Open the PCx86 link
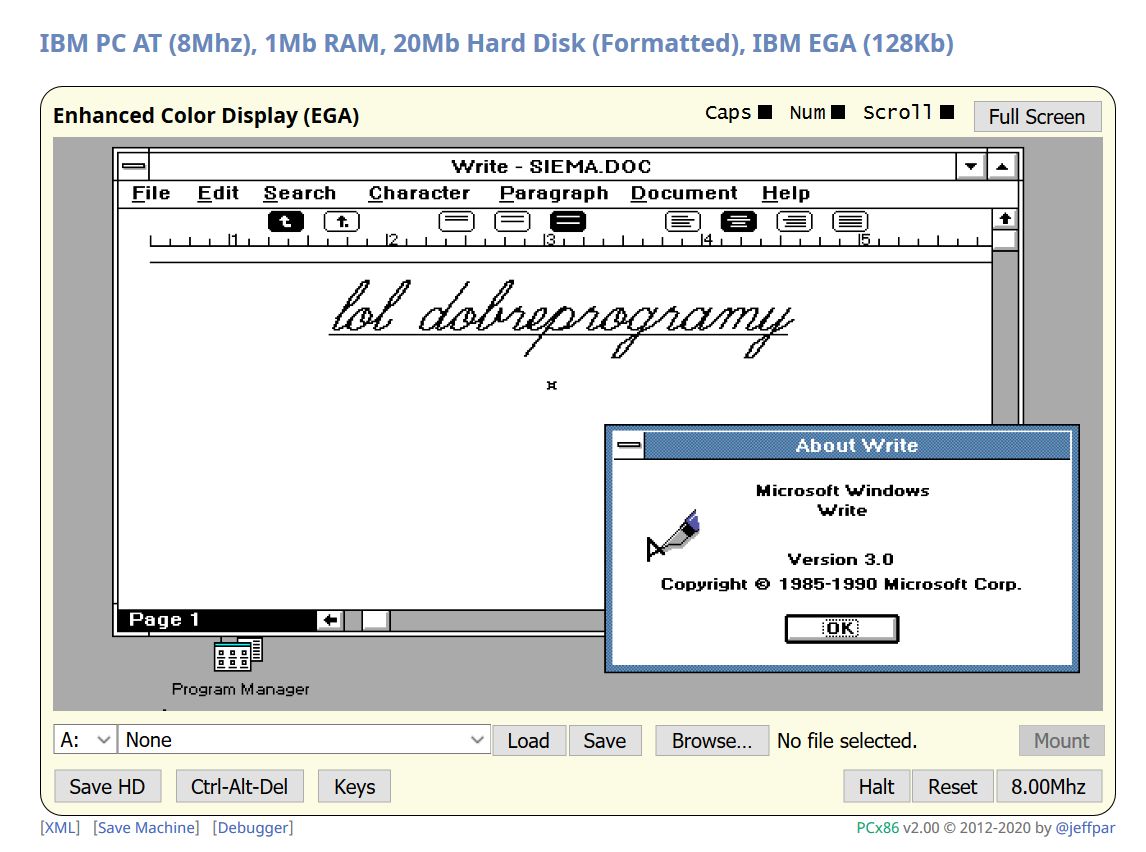 [878, 828]
